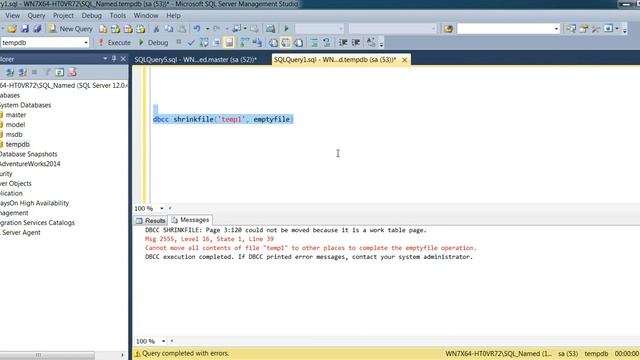
Task: Click the dbcc shrinkfile query line
Action: (223, 119)
